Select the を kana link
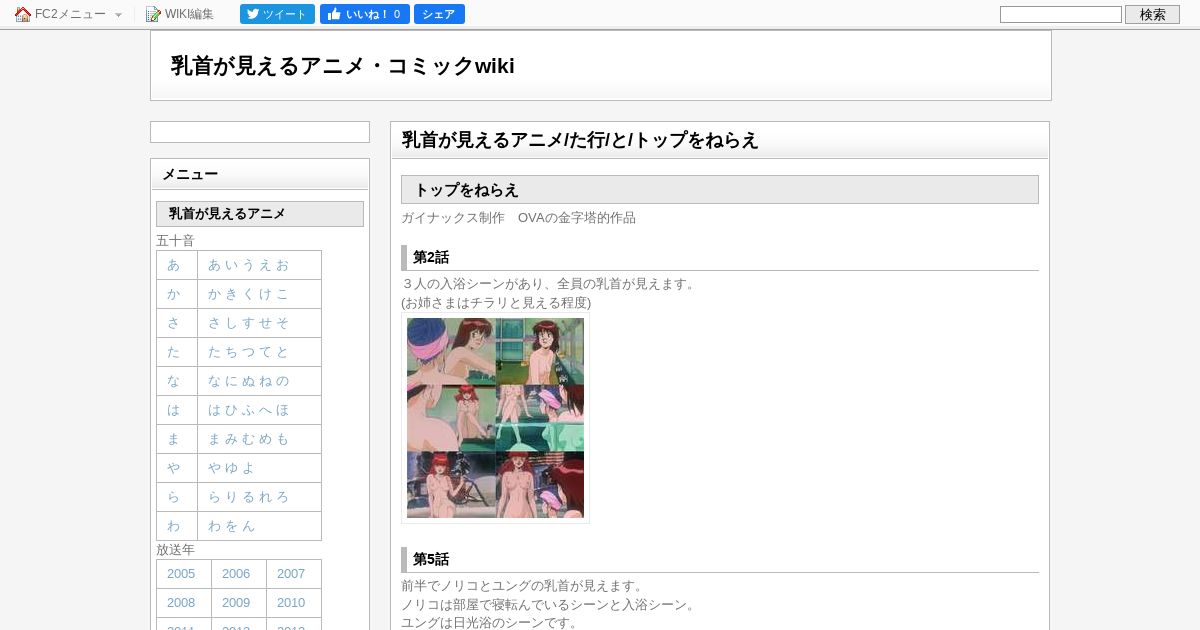1200x630 pixels. 232,526
